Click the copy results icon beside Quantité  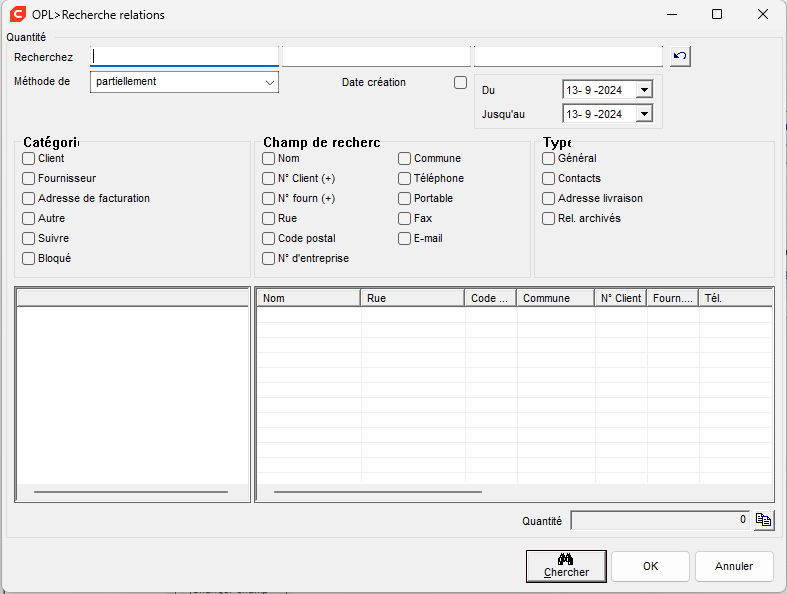(763, 520)
